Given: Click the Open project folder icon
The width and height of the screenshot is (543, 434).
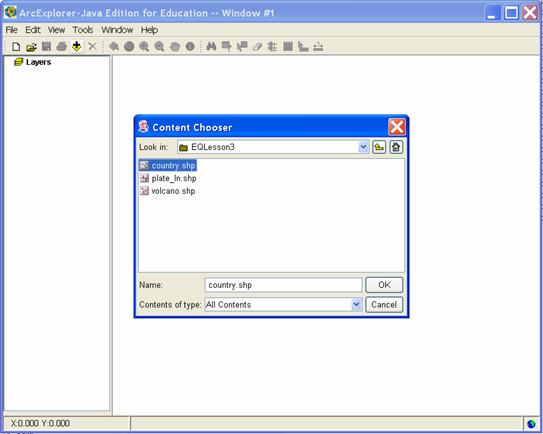Looking at the screenshot, I should pos(31,46).
